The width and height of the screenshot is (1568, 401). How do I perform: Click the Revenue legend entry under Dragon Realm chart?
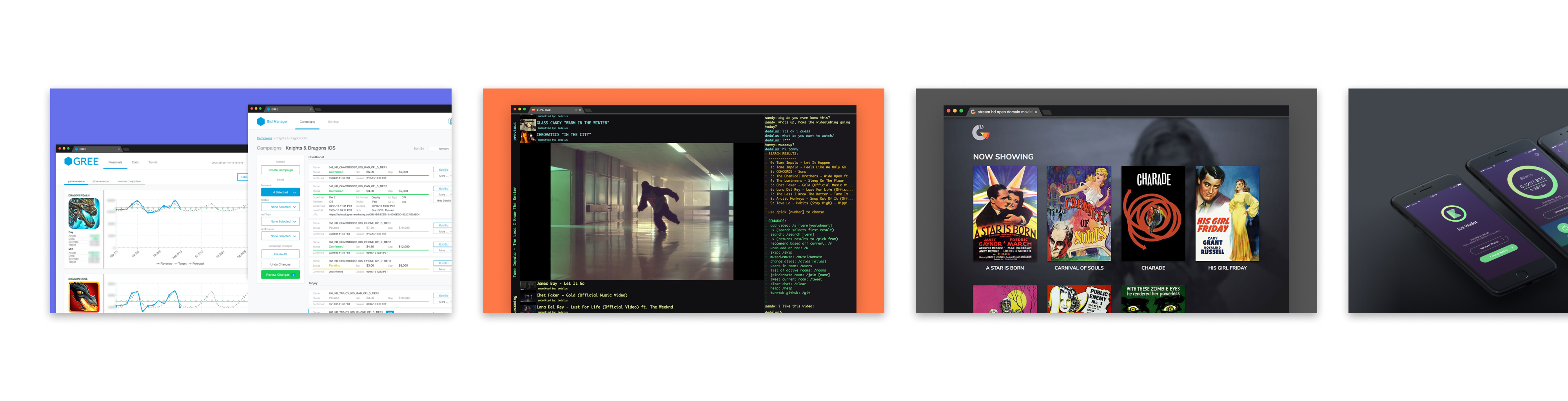(164, 264)
